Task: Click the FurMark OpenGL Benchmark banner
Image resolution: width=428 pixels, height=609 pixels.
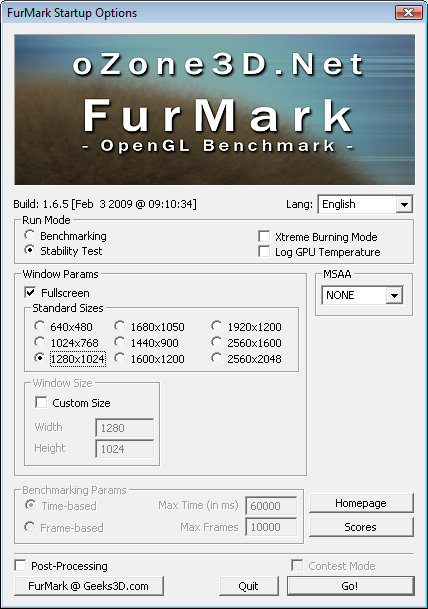Action: pos(214,110)
